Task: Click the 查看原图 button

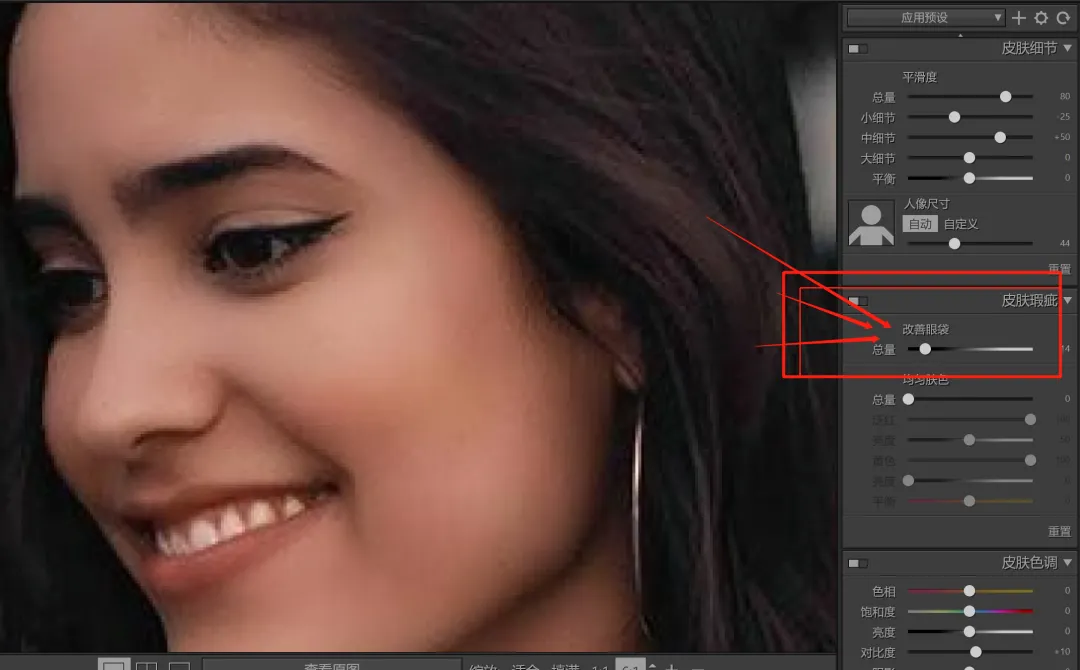Action: click(x=331, y=666)
